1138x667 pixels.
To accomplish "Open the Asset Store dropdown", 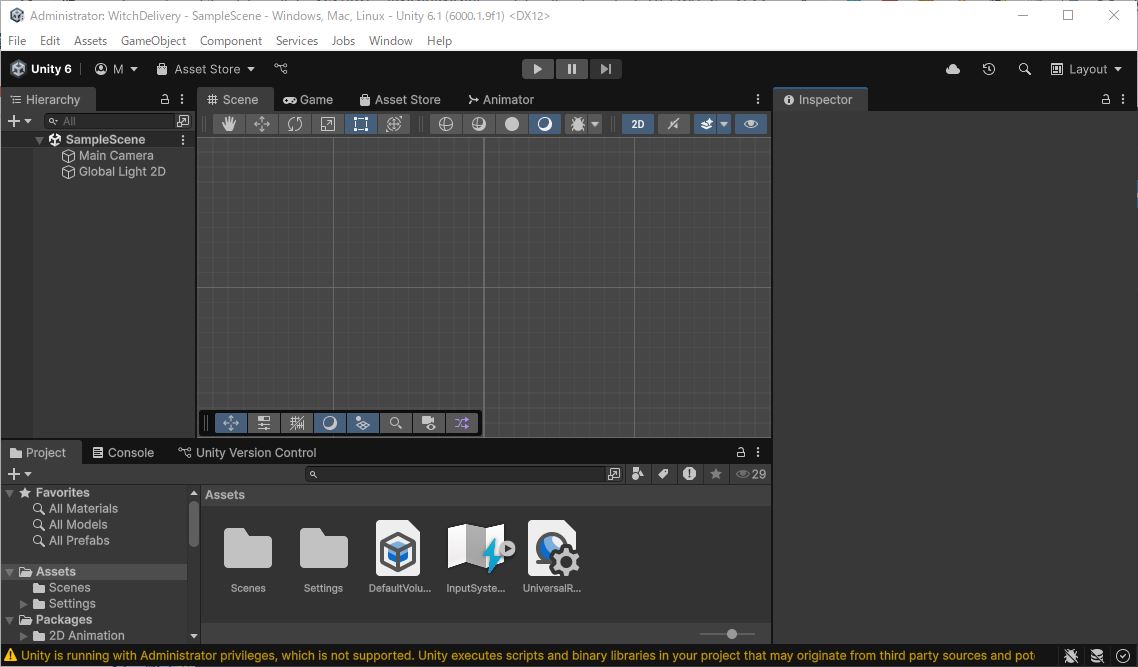I will [x=206, y=69].
